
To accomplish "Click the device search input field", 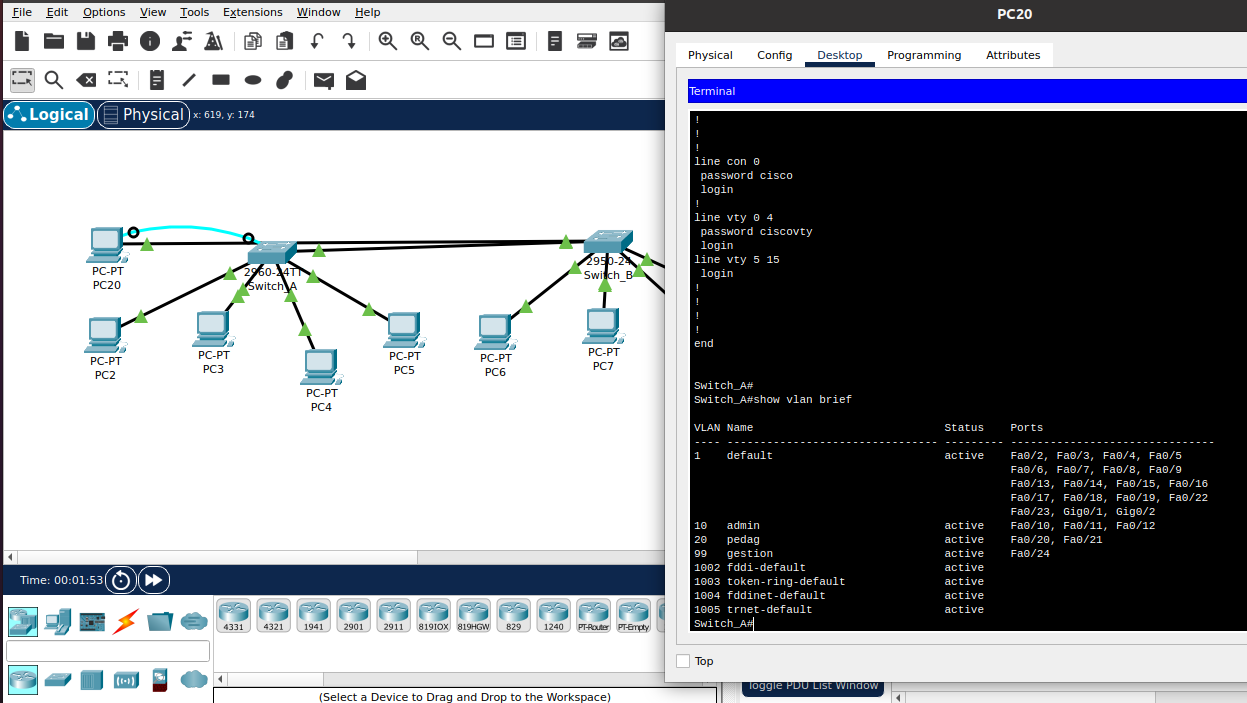I will tap(108, 651).
